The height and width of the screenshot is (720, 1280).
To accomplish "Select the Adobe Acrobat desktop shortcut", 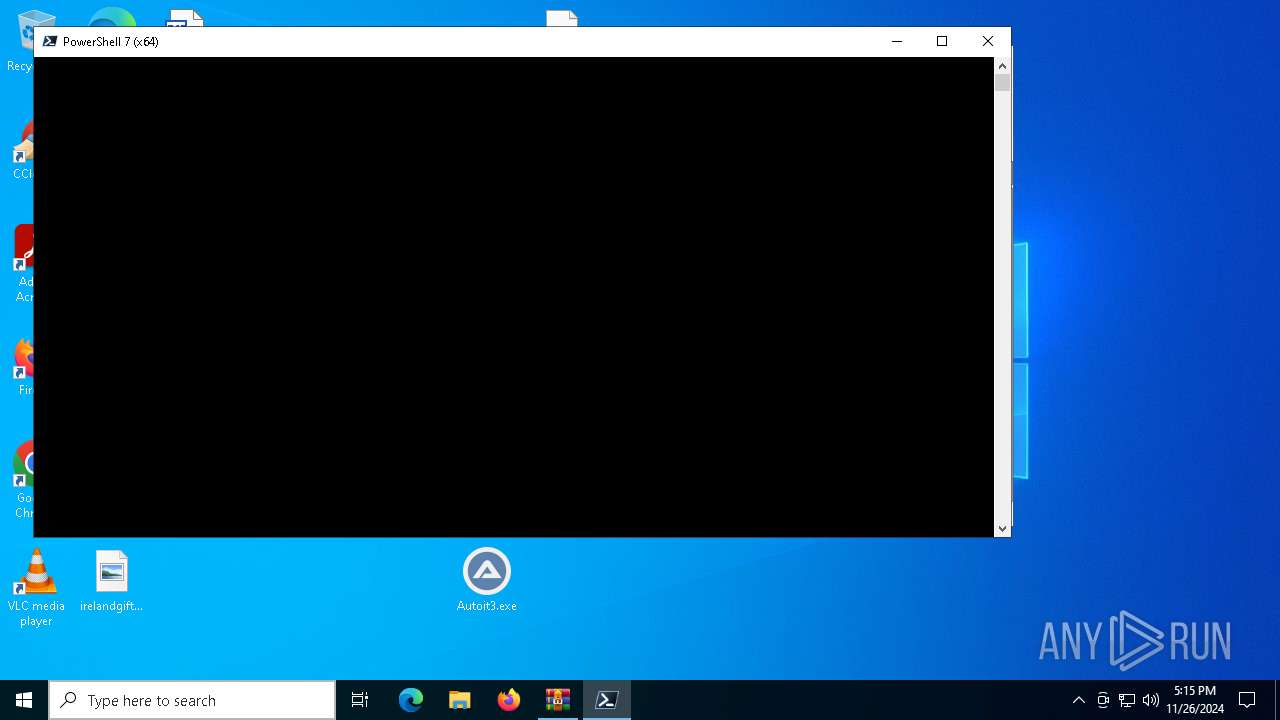I will [x=21, y=264].
